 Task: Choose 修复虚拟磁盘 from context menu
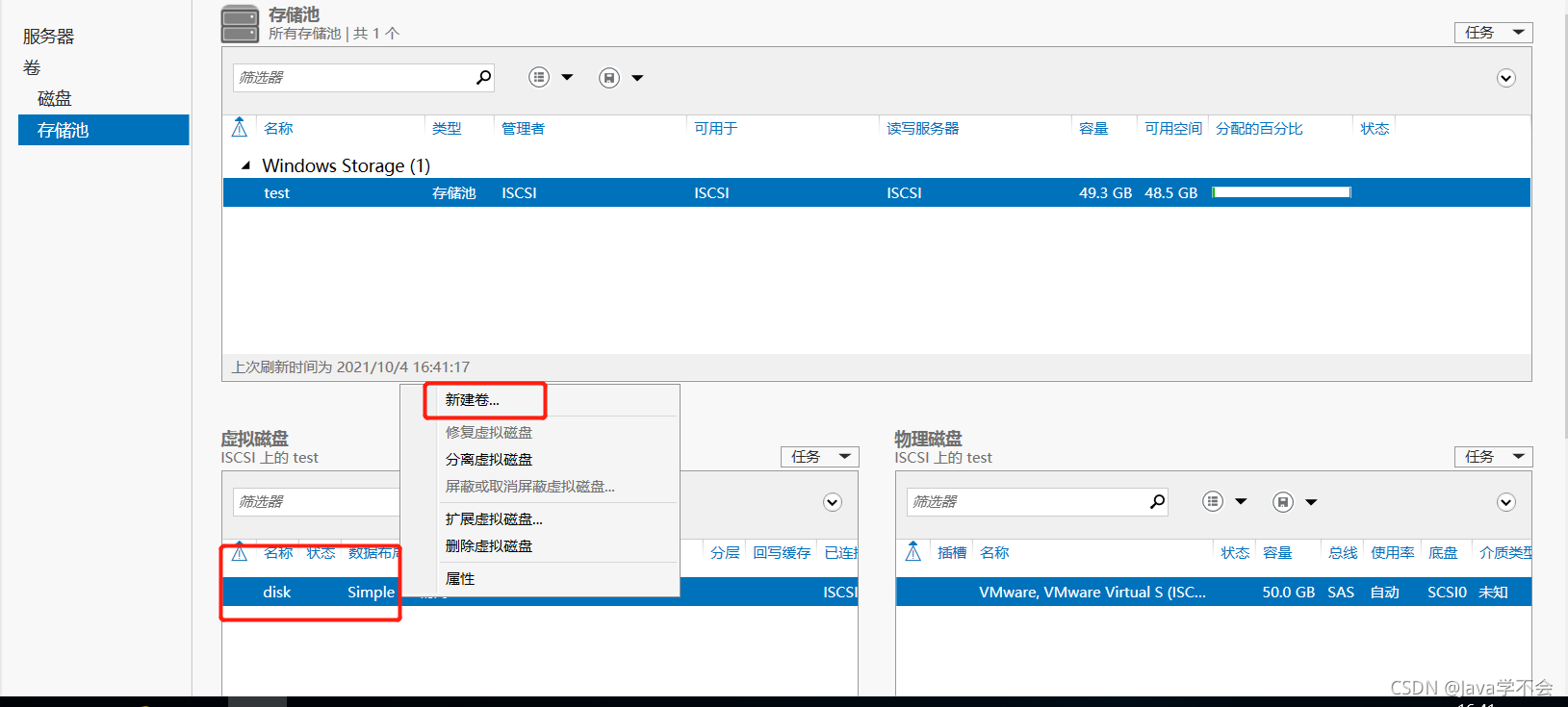tap(489, 433)
